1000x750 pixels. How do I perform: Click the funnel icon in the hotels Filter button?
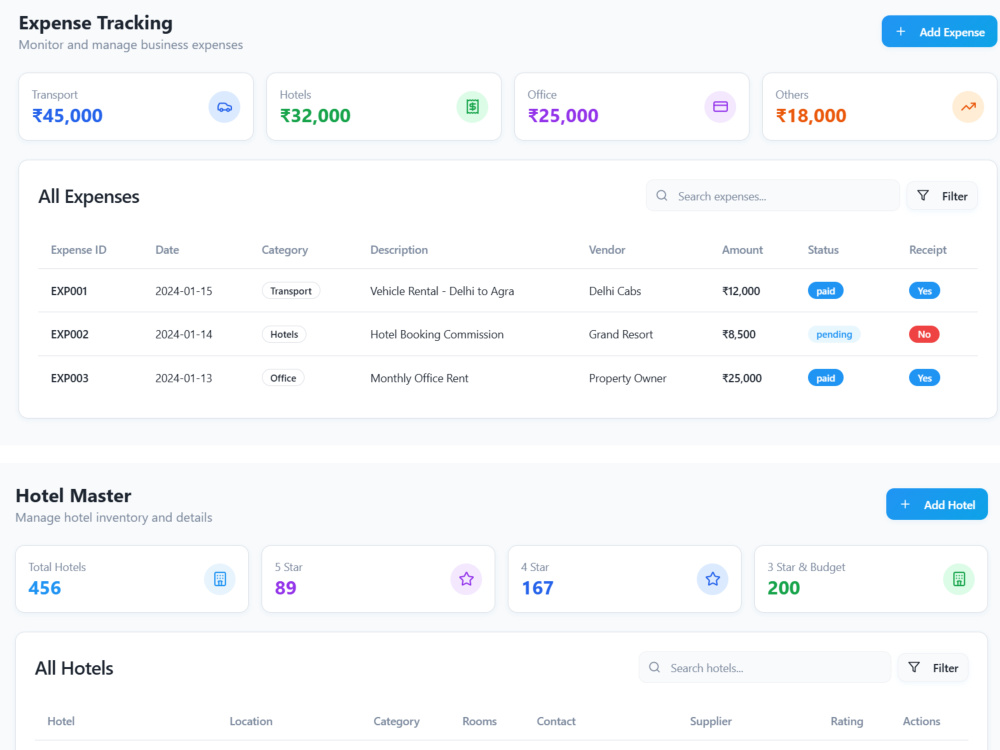click(x=914, y=667)
